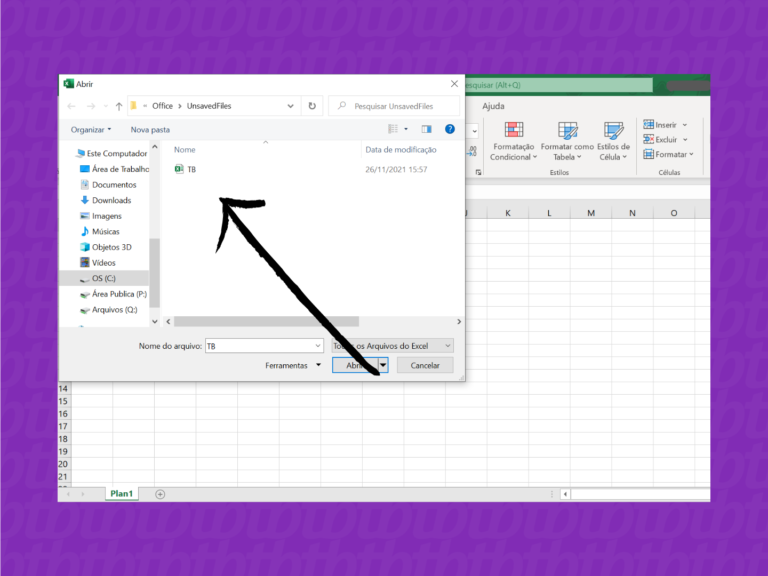
Task: Click date 26/11/2021 15:57 of TB
Action: pyautogui.click(x=396, y=169)
